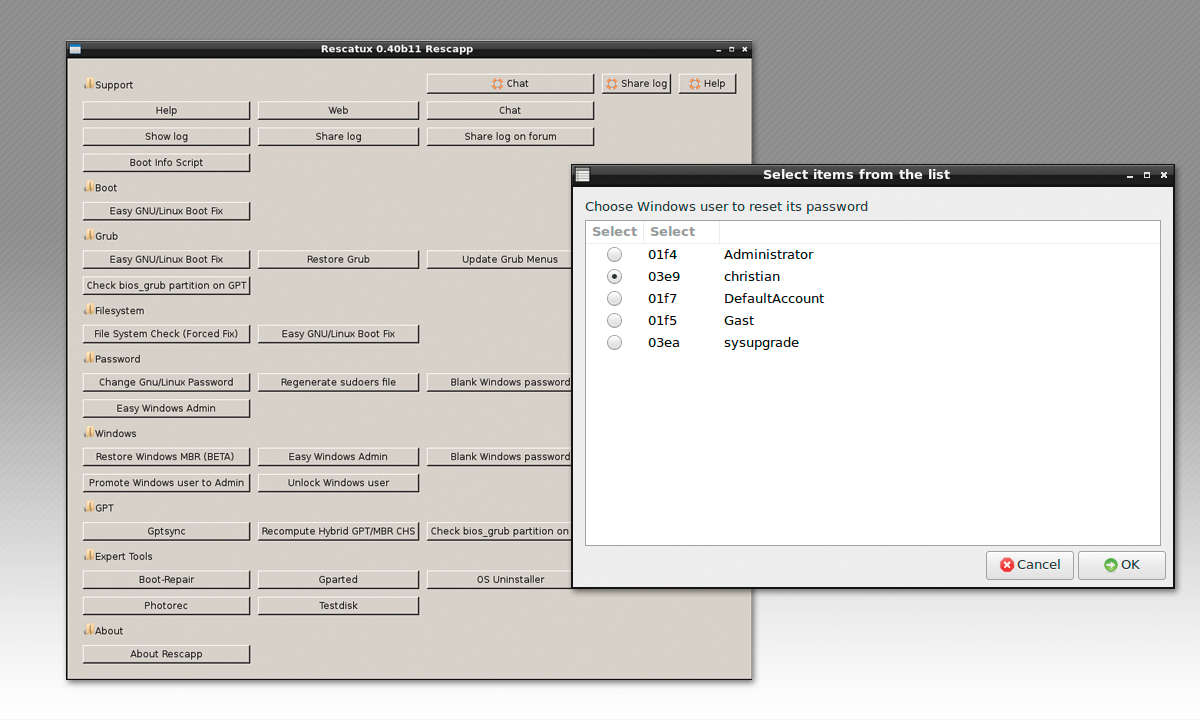1200x720 pixels.
Task: Open About Rescapp
Action: [166, 655]
